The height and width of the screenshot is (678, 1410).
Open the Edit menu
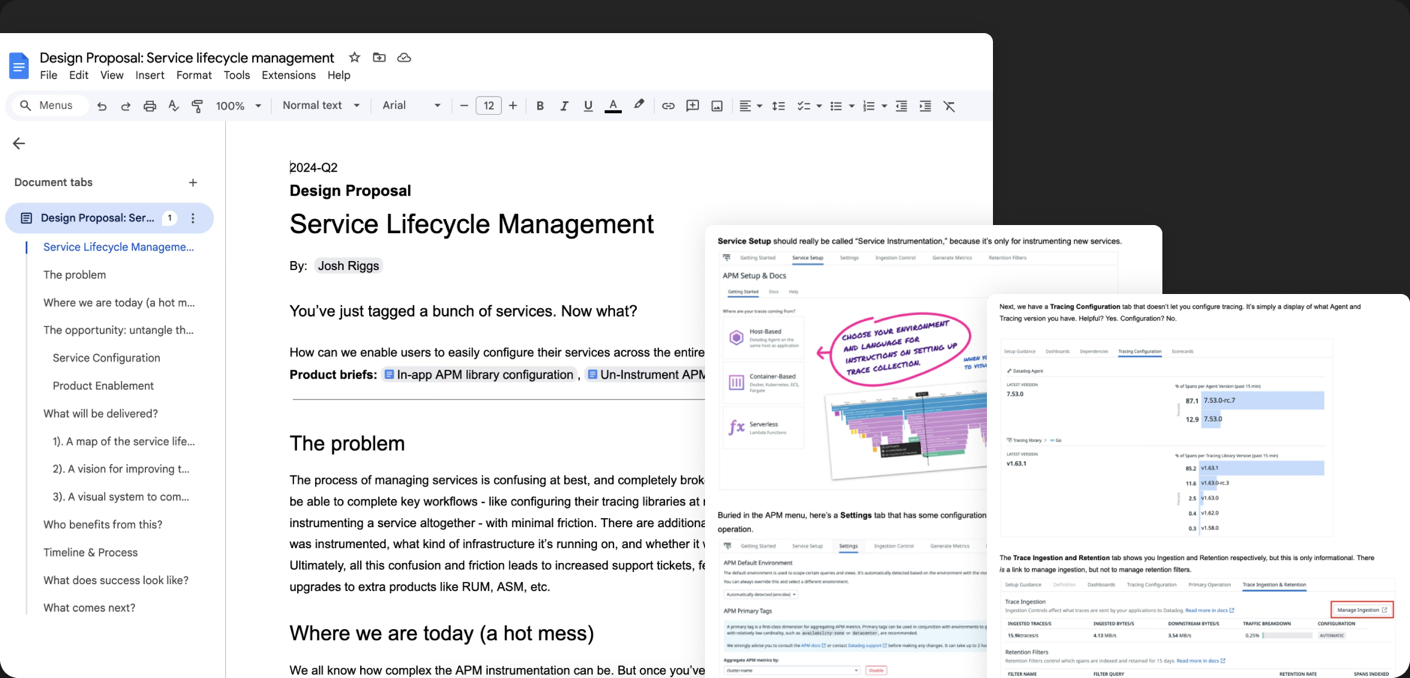tap(79, 75)
